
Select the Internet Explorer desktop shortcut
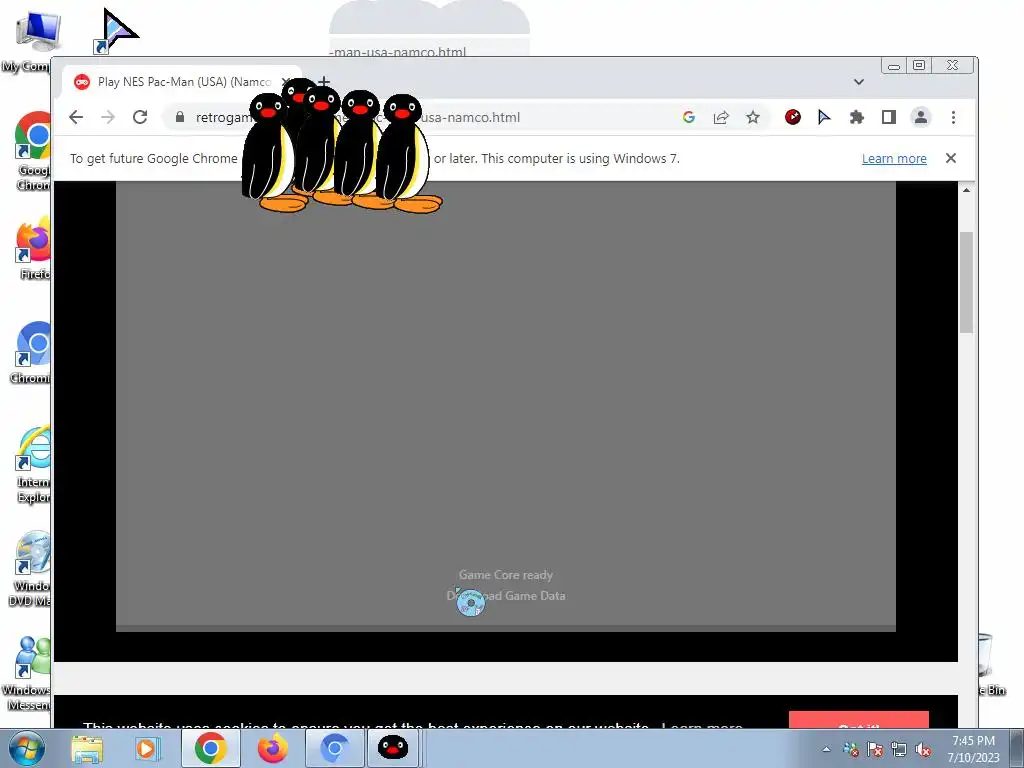point(33,465)
